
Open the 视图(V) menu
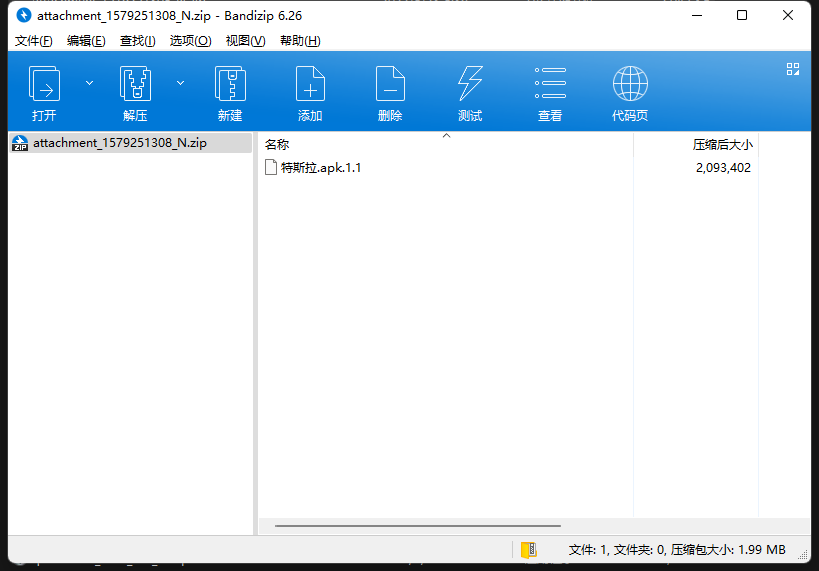click(x=245, y=41)
